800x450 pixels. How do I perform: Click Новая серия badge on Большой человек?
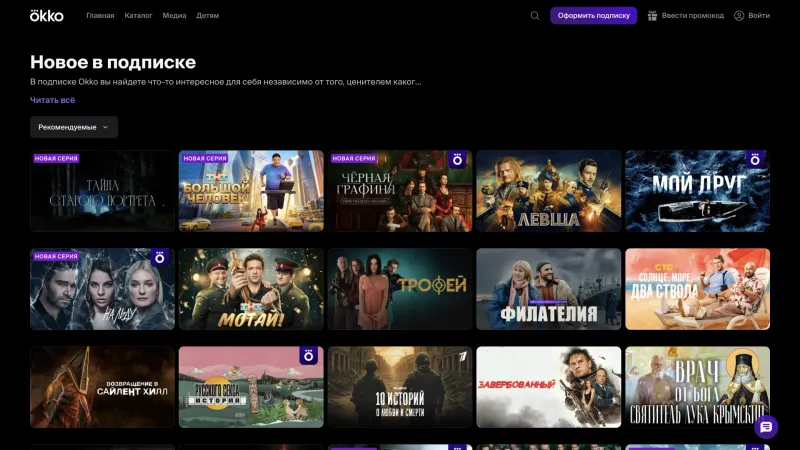point(205,159)
